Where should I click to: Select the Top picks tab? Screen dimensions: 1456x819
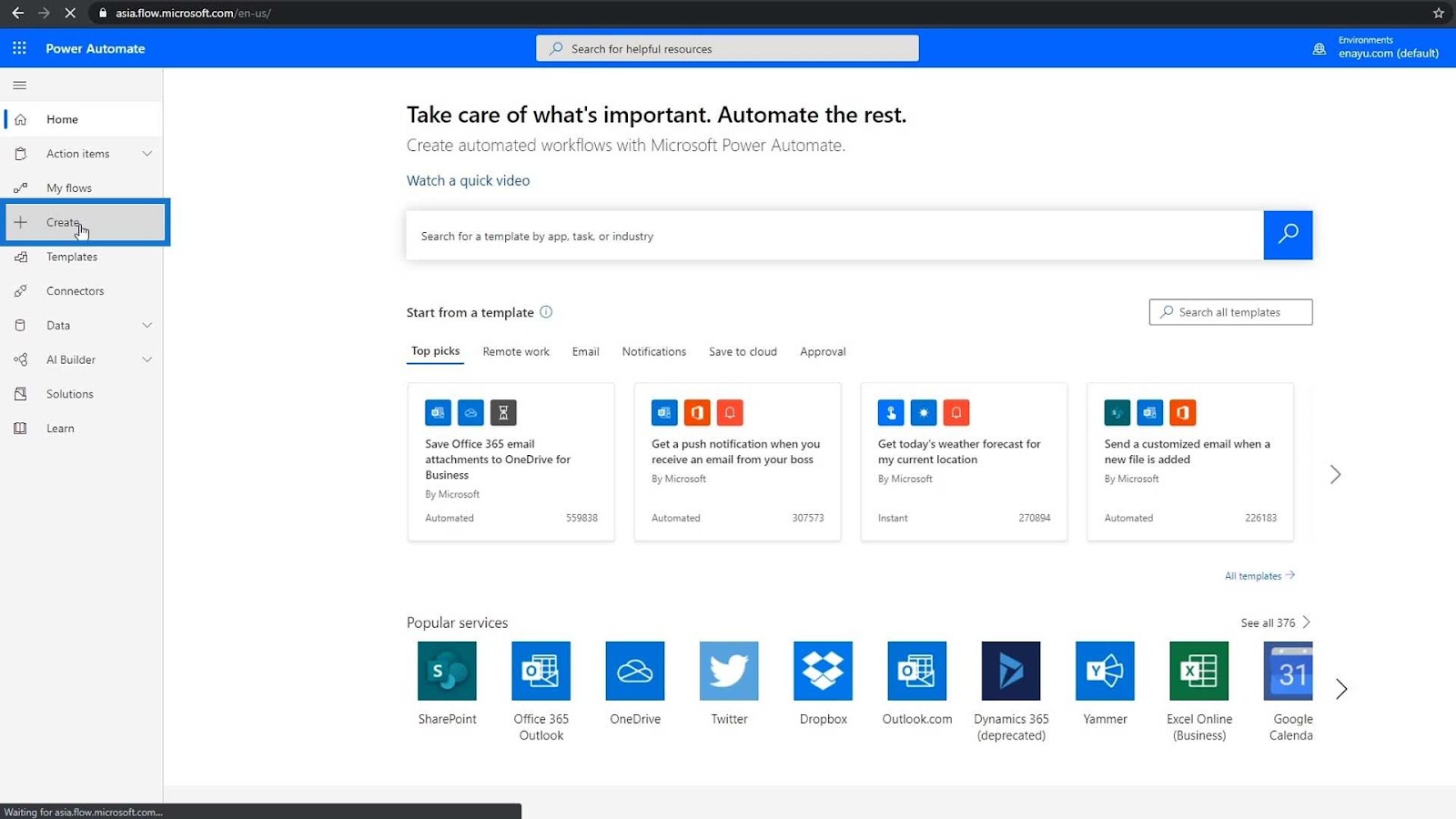coord(435,351)
